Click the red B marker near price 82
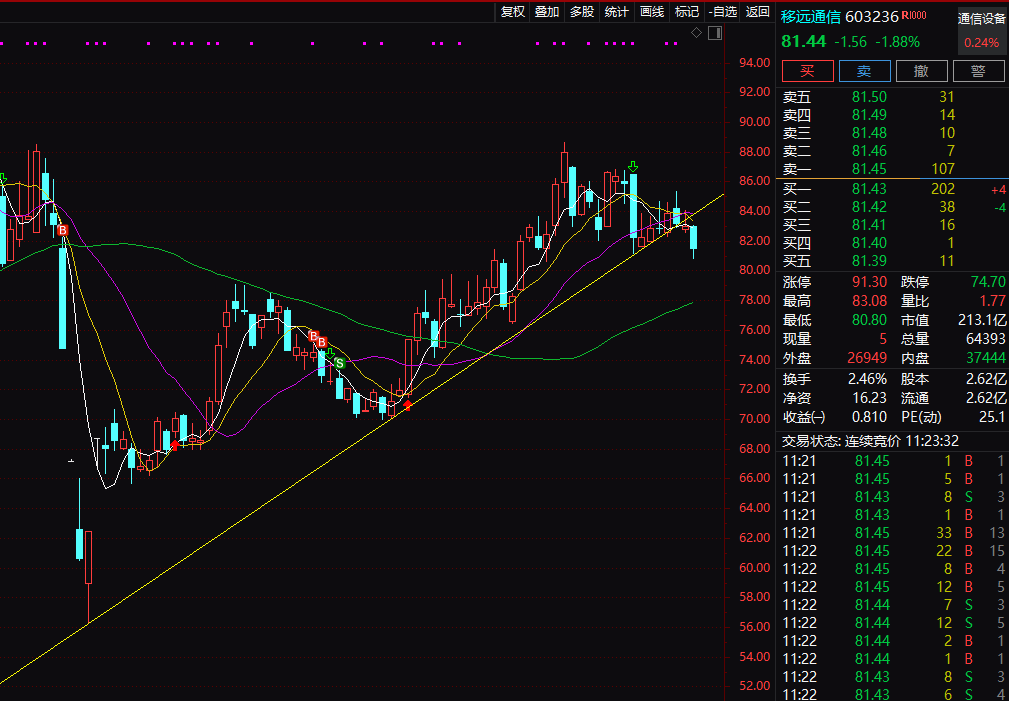Image resolution: width=1009 pixels, height=701 pixels. pos(62,230)
